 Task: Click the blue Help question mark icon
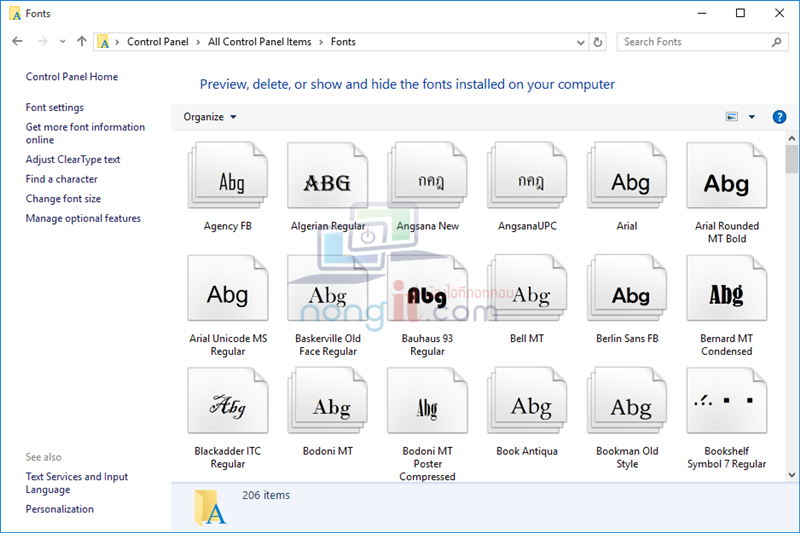(779, 117)
